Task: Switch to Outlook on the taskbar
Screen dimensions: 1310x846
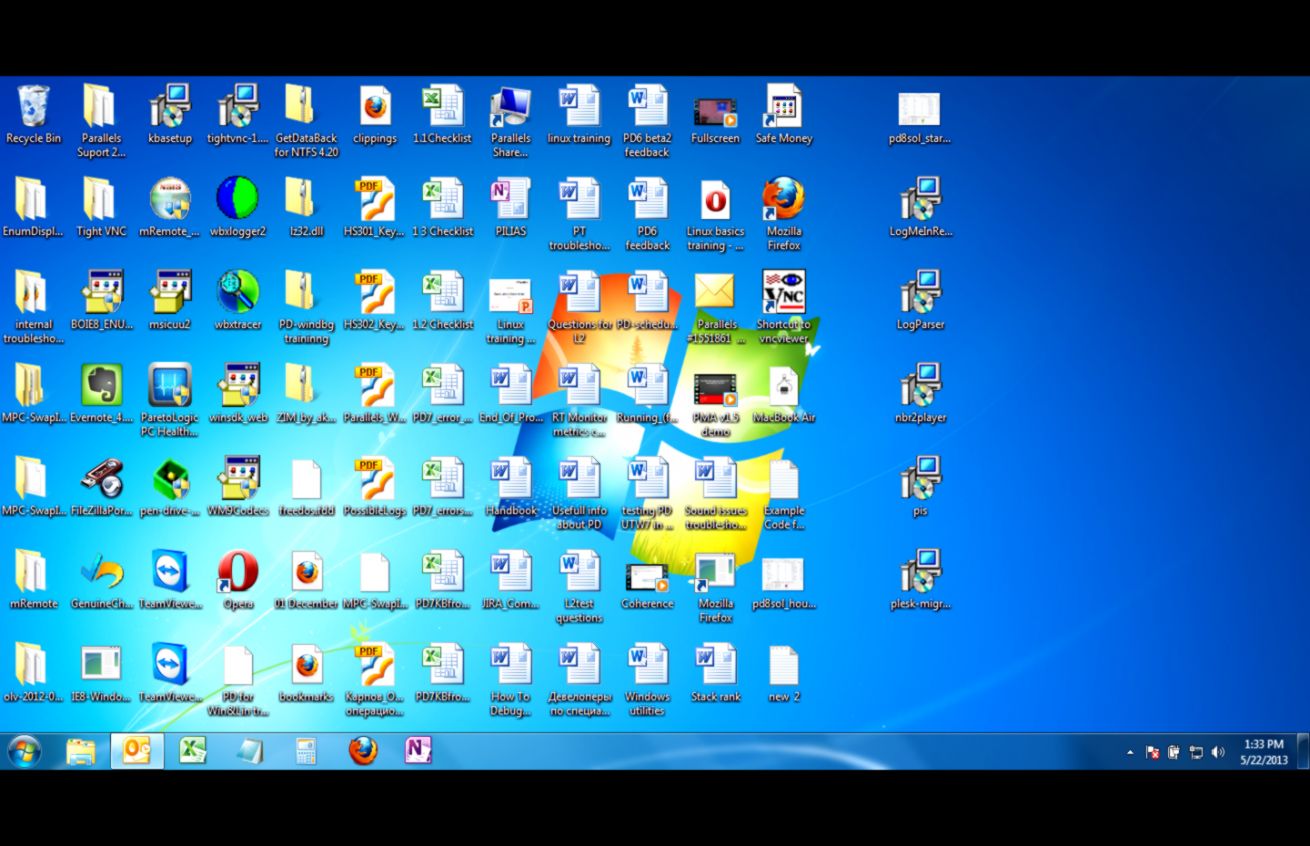Action: (135, 750)
